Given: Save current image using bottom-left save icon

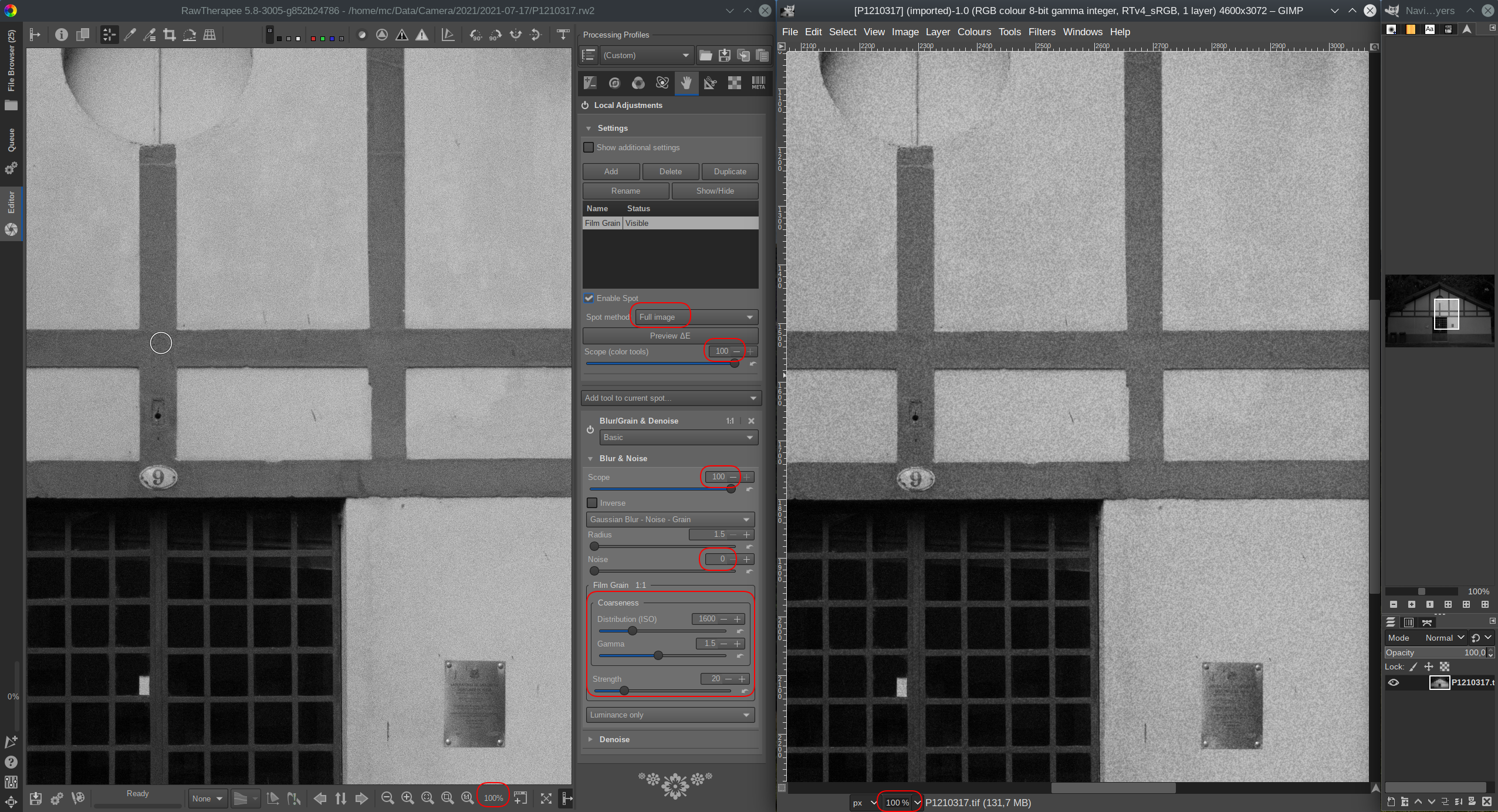Looking at the screenshot, I should point(36,799).
